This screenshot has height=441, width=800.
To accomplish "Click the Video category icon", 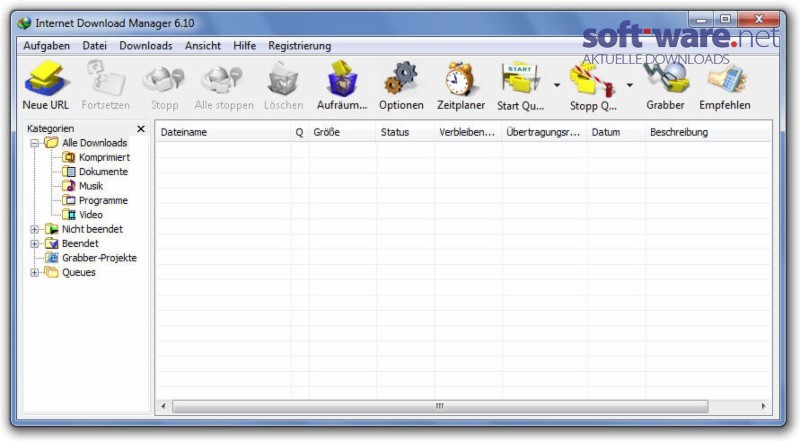I will [x=69, y=214].
